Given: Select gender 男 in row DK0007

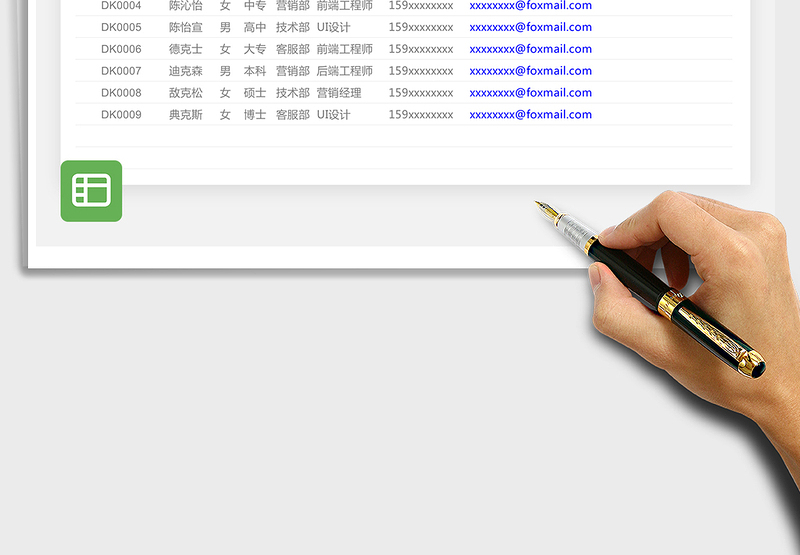Looking at the screenshot, I should click(225, 71).
